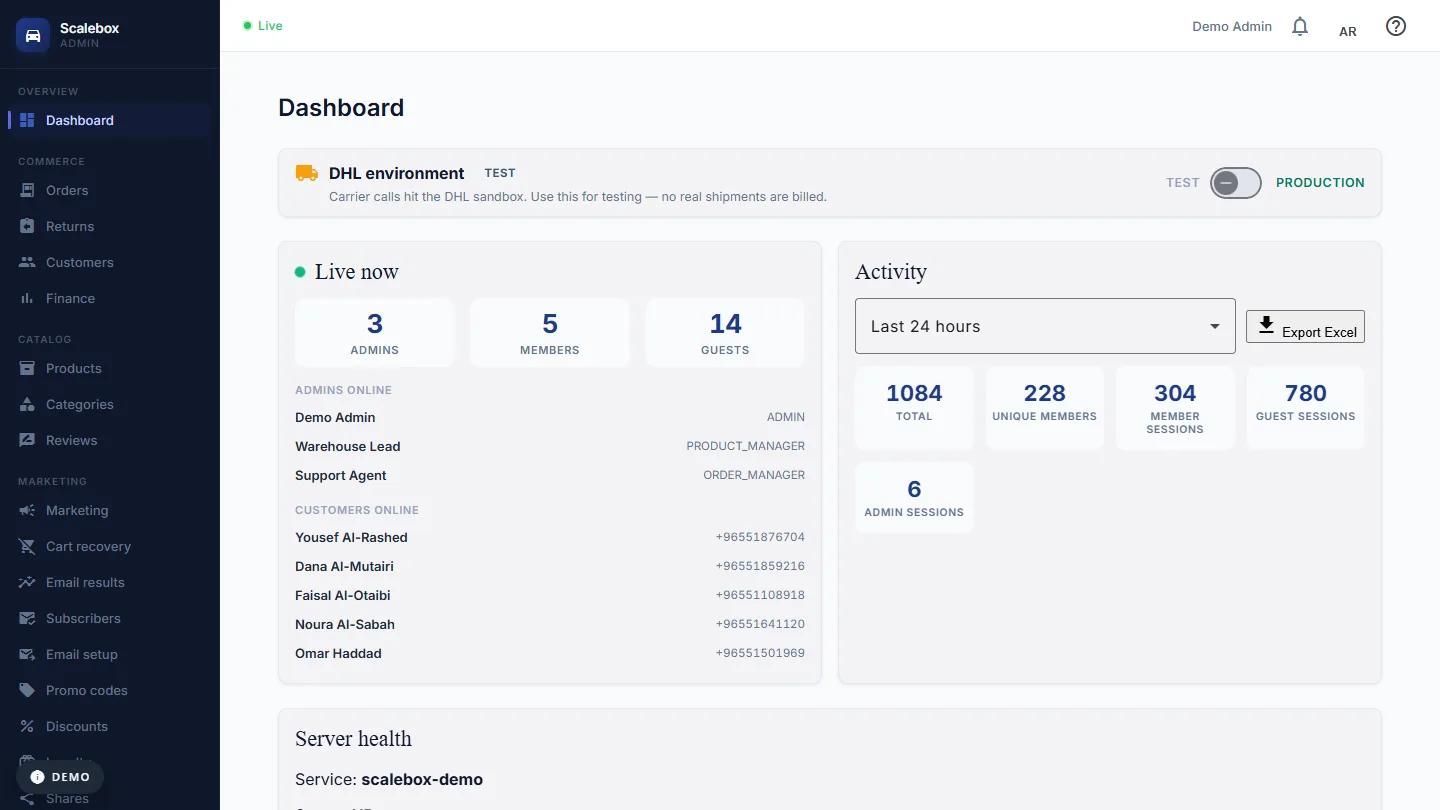Click the 6 Admin Sessions card
The image size is (1440, 810).
coord(914,498)
